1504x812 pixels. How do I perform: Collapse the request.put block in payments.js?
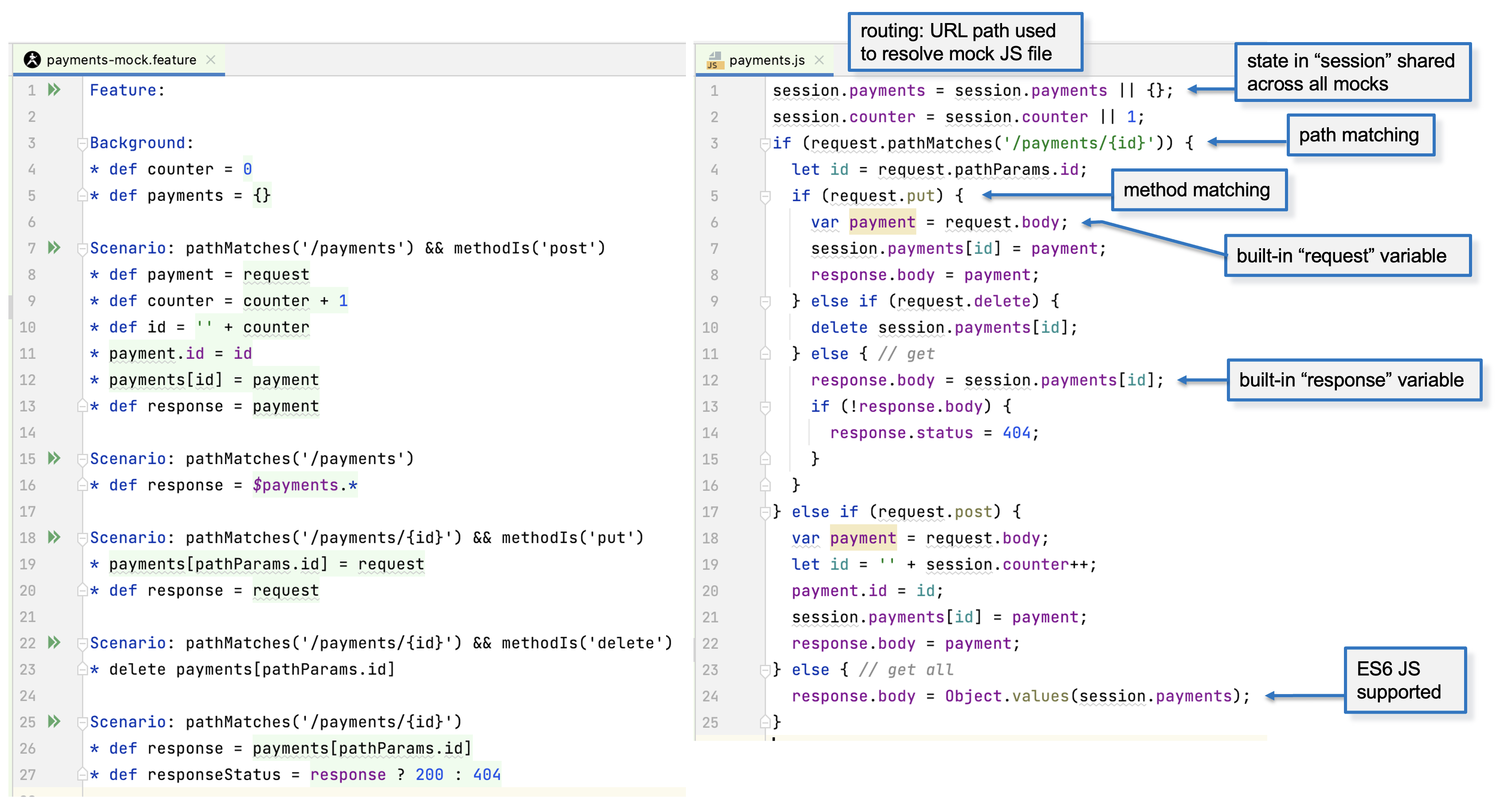[x=765, y=196]
